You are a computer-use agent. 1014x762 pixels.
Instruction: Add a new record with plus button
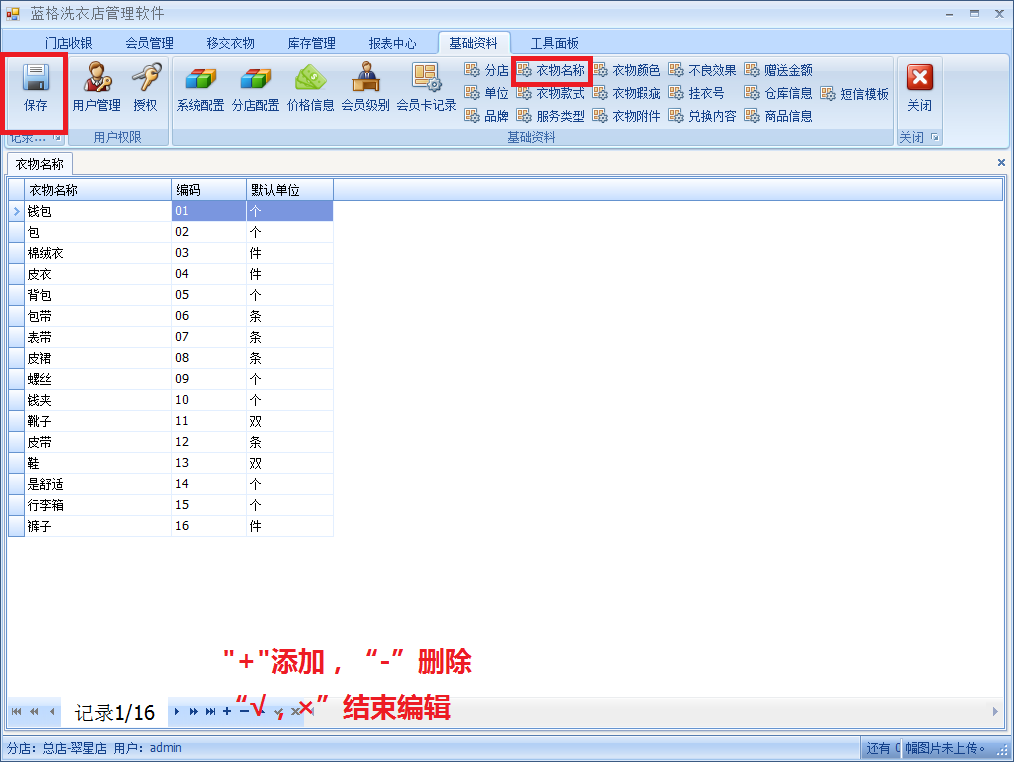[227, 712]
